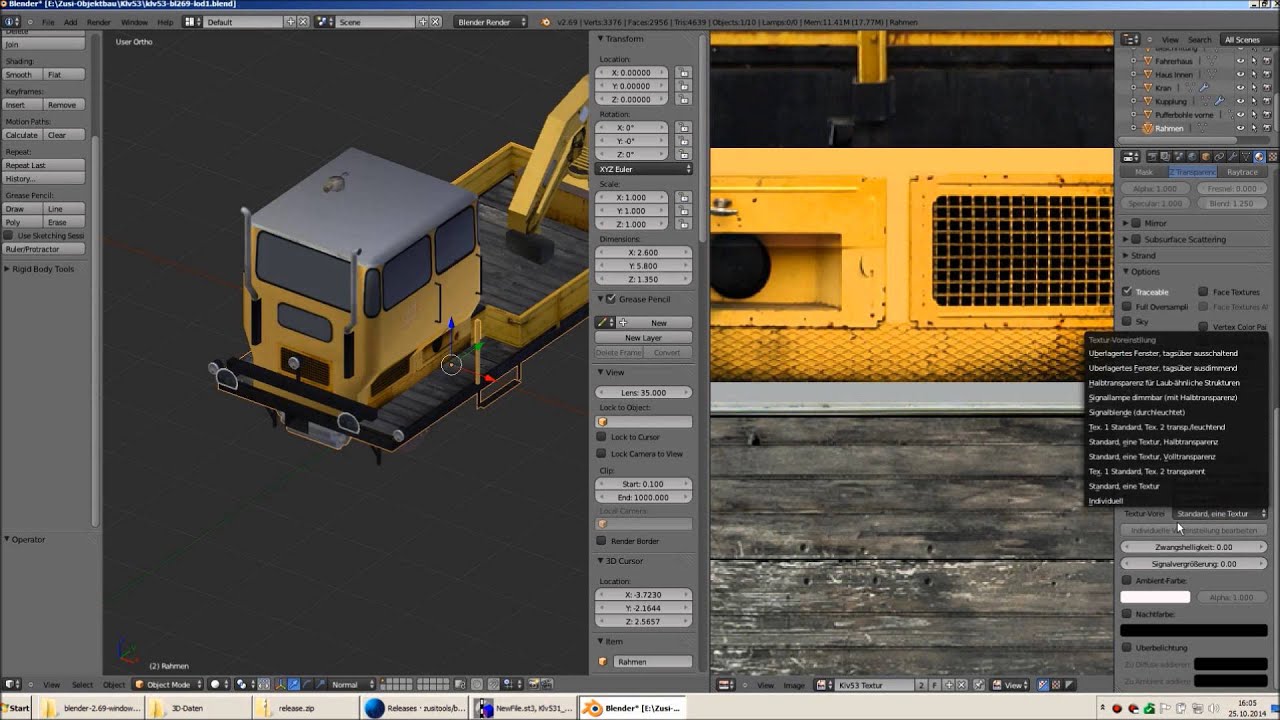The height and width of the screenshot is (720, 1280).
Task: Lock the X location value
Action: click(x=684, y=73)
